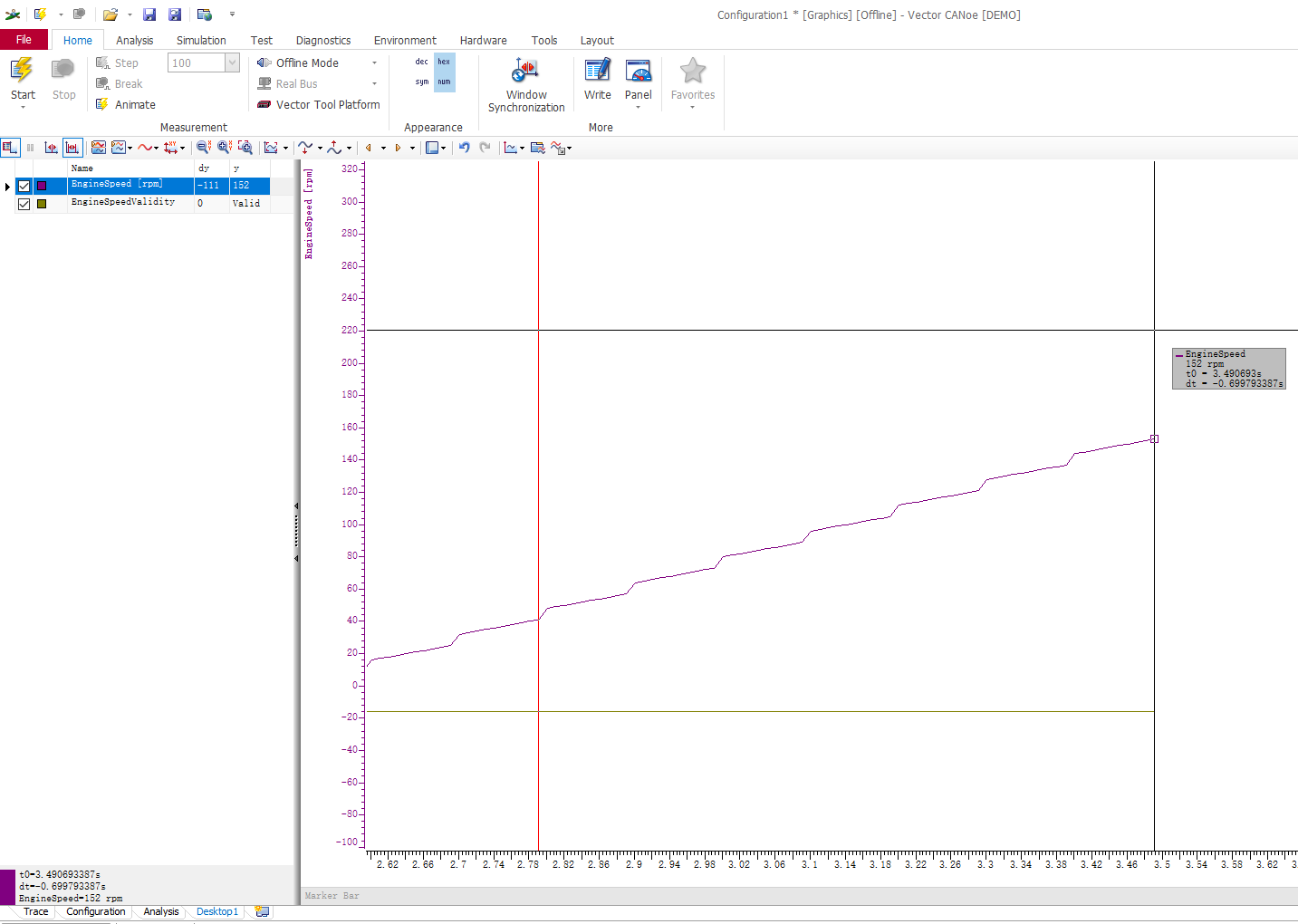Click the zoom area magnifier icon
Image resolution: width=1298 pixels, height=924 pixels.
click(245, 148)
